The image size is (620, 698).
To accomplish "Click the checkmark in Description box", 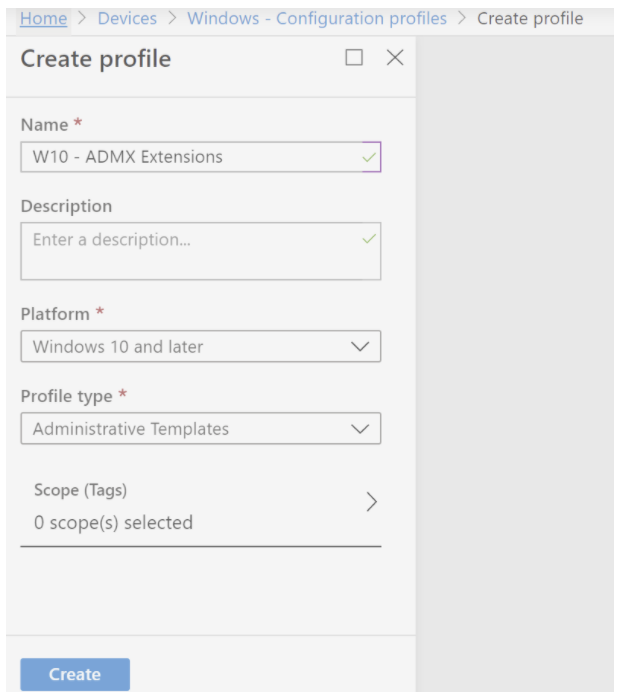I will tap(370, 240).
